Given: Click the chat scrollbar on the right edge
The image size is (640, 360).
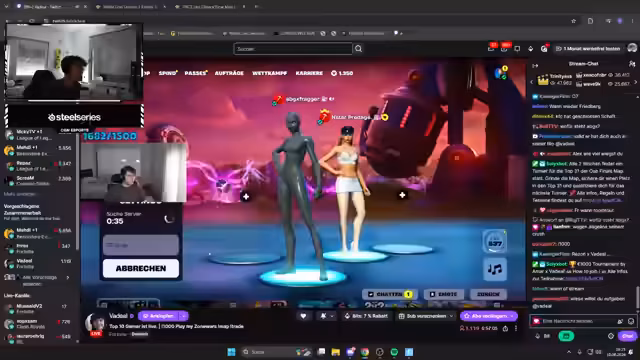Looking at the screenshot, I should pos(637,298).
